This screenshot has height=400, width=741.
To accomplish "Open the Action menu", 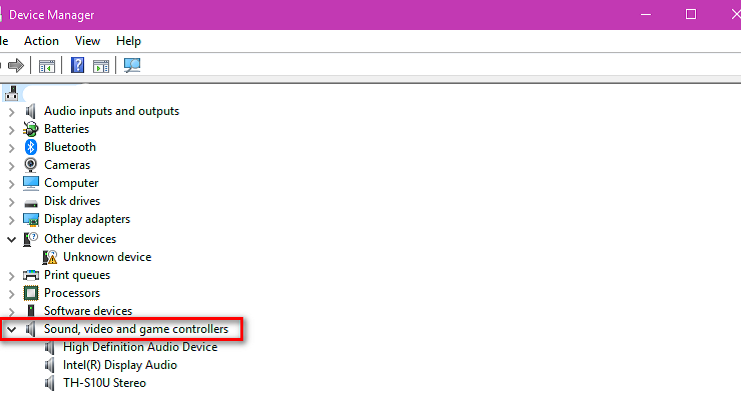I will 42,41.
